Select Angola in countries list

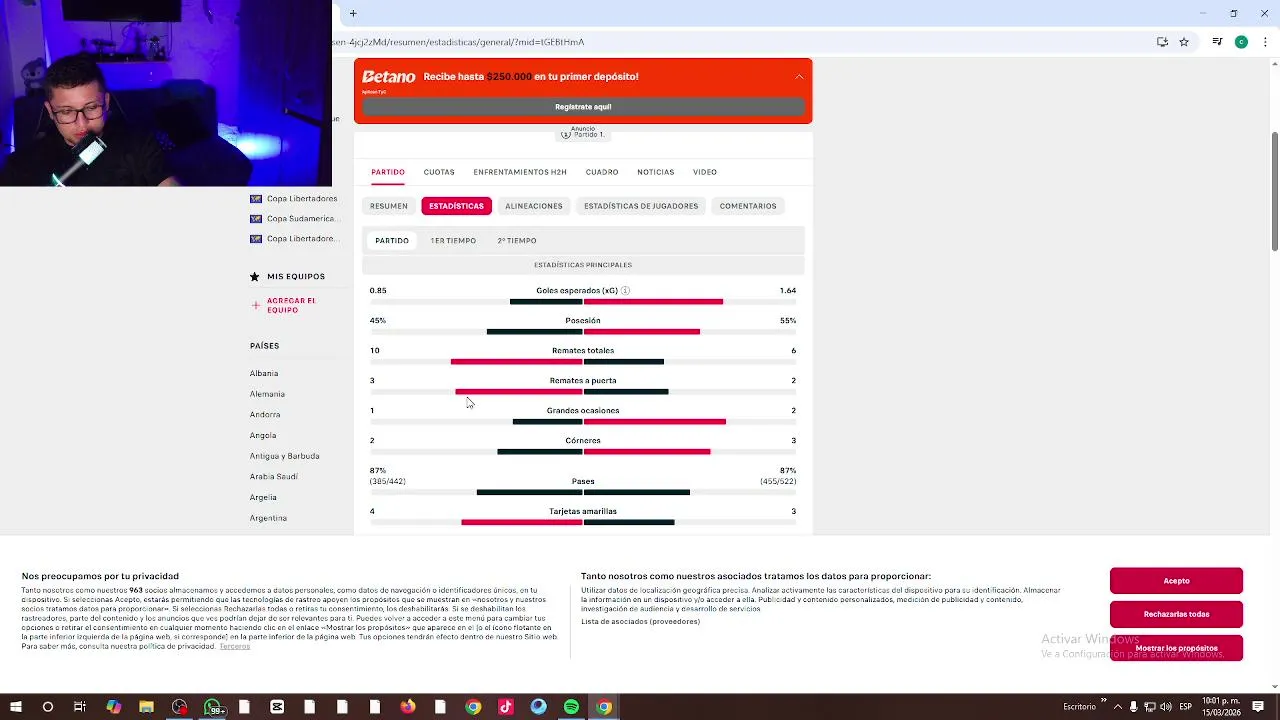coord(263,436)
